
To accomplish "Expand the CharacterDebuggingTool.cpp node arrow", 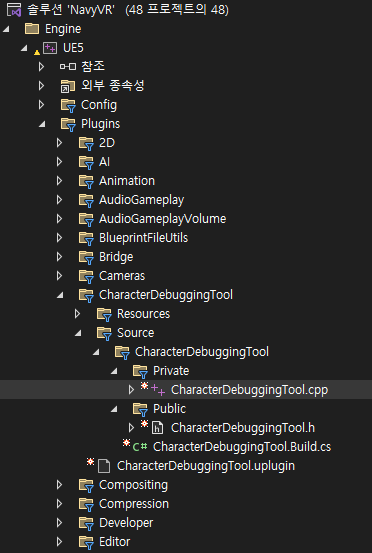I will click(x=131, y=390).
